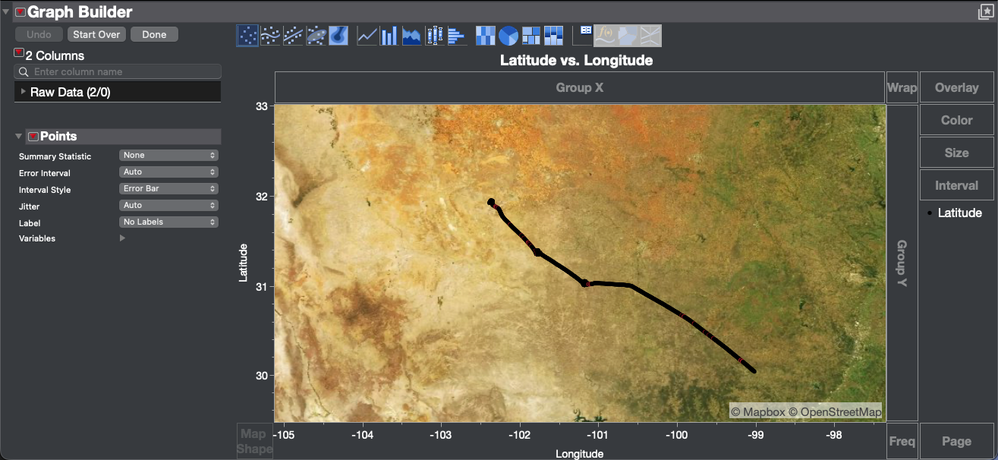Select the Bar chart icon
998x460 pixels.
(389, 36)
